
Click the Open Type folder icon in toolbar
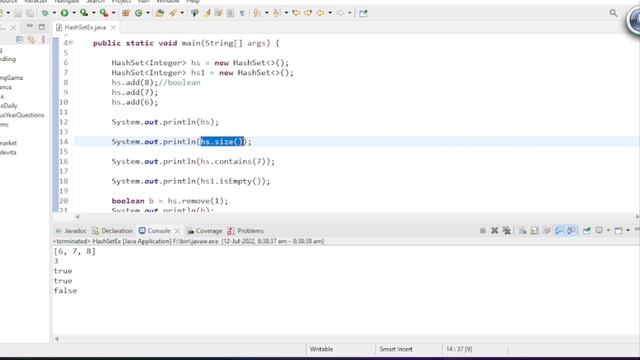[x=160, y=13]
